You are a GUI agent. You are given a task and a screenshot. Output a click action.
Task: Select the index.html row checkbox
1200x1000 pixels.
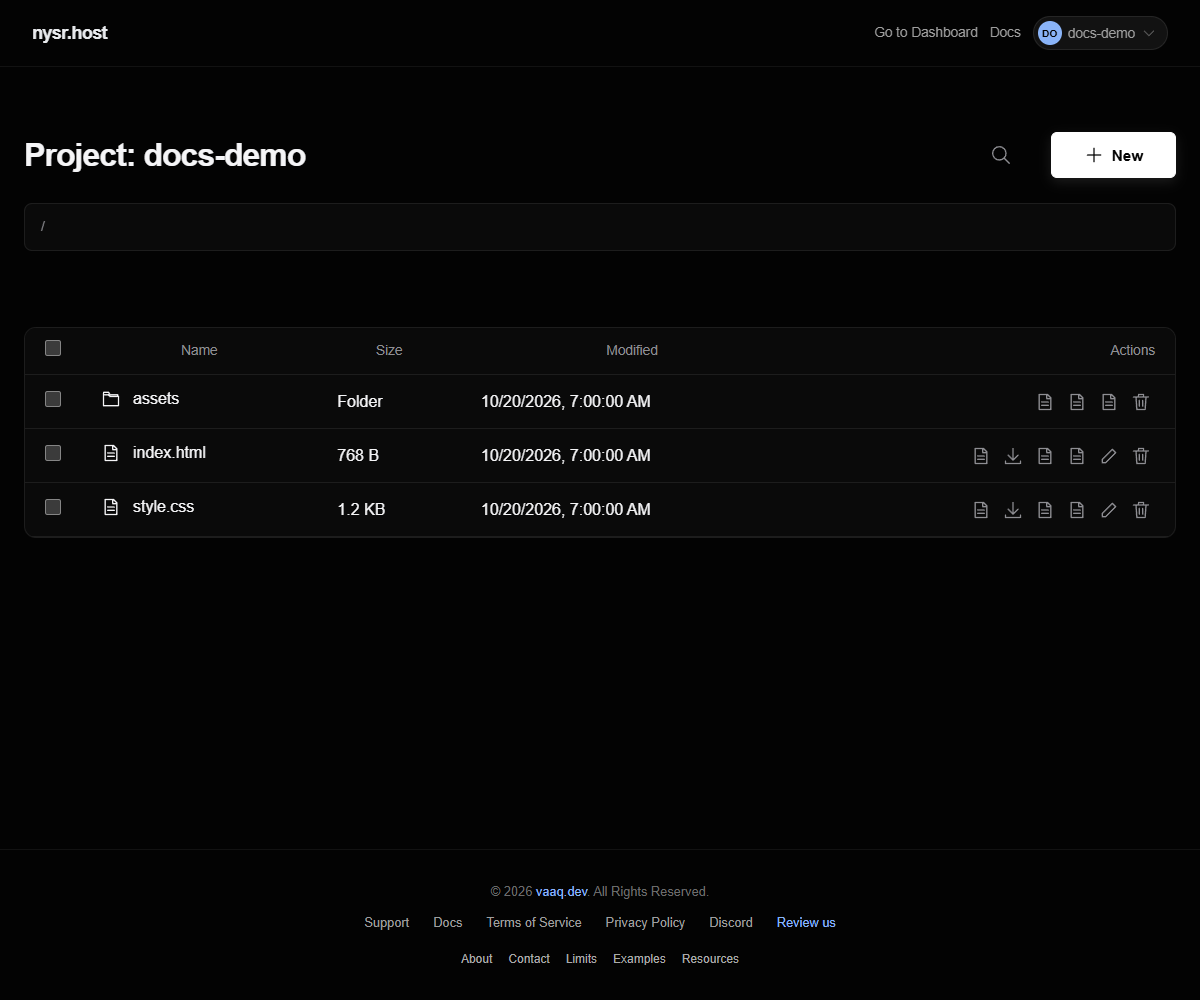53,453
